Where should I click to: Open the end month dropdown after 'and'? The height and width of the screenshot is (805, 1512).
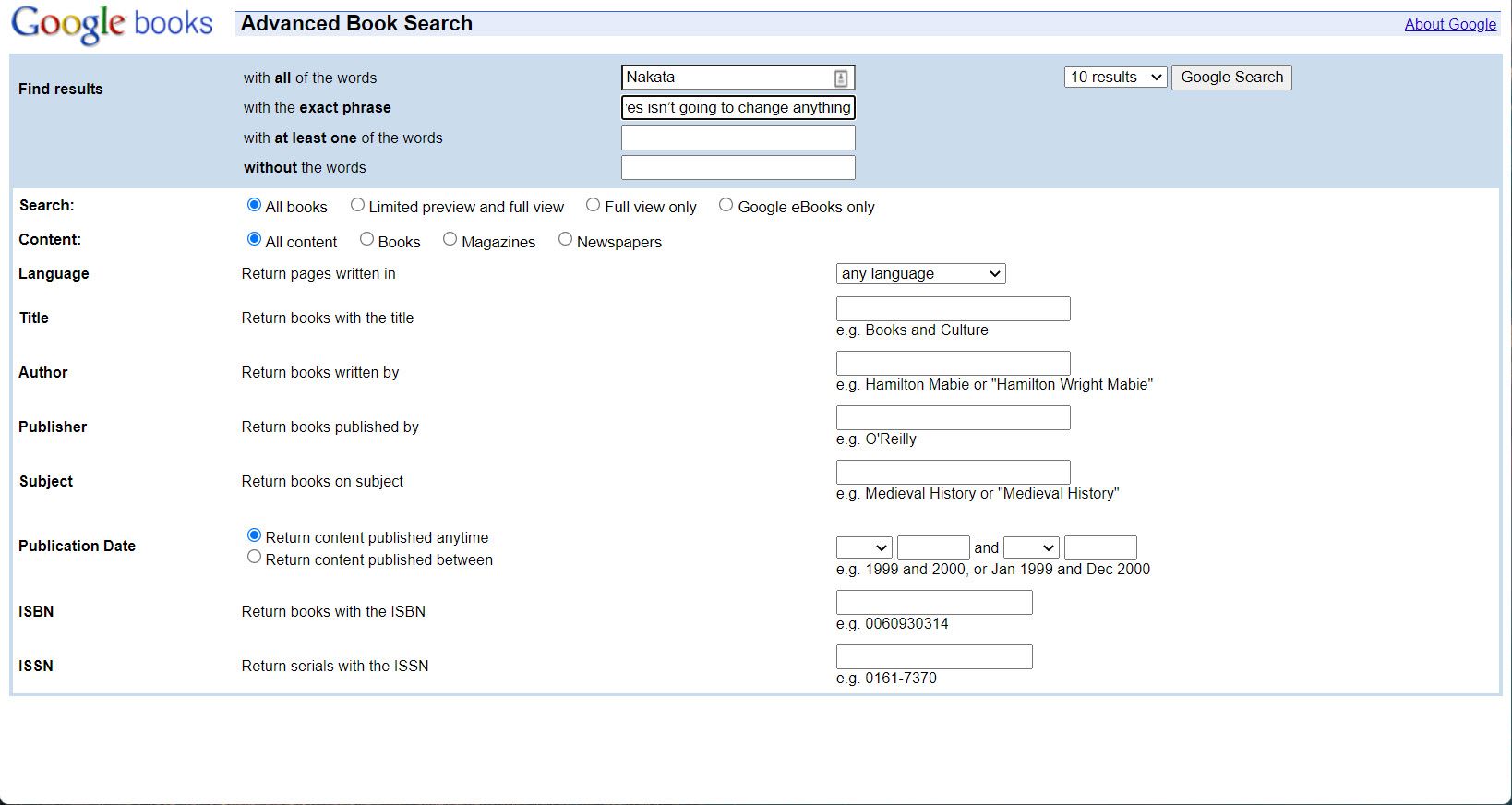coord(1031,547)
